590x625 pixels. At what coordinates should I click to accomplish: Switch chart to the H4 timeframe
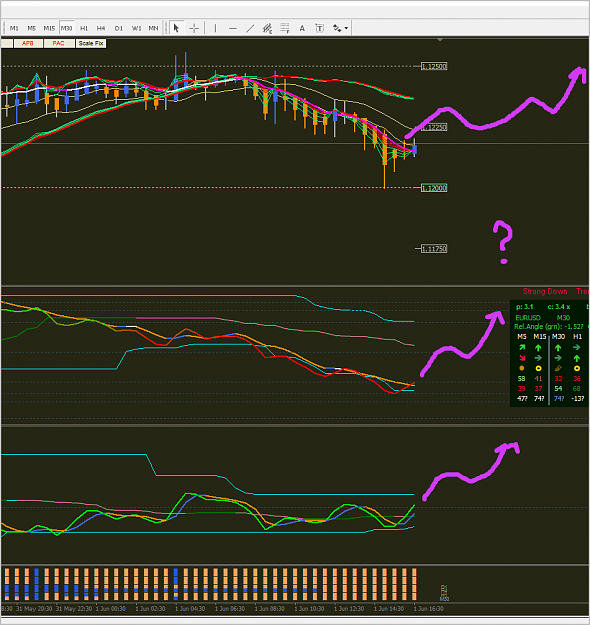[101, 28]
